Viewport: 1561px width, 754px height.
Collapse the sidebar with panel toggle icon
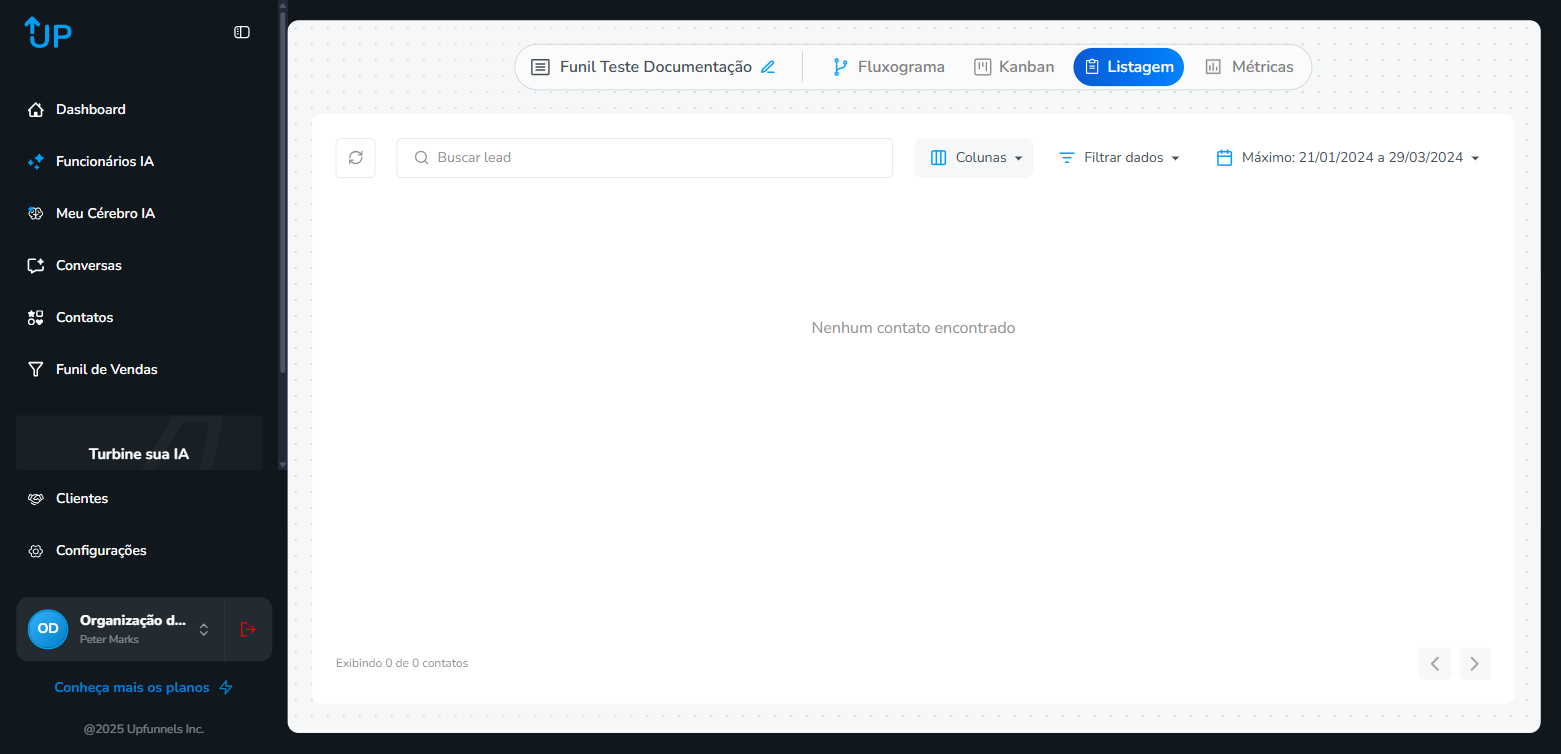click(242, 32)
